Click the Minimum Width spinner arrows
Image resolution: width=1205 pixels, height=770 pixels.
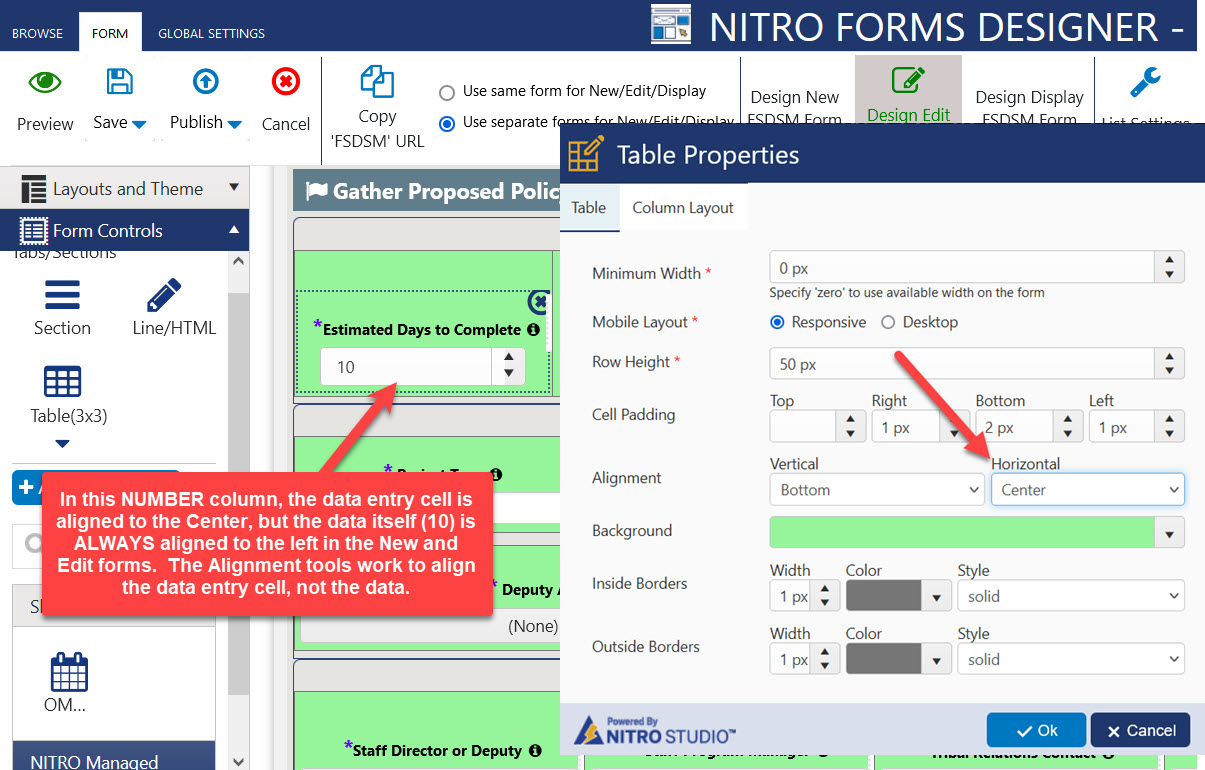coord(1169,268)
